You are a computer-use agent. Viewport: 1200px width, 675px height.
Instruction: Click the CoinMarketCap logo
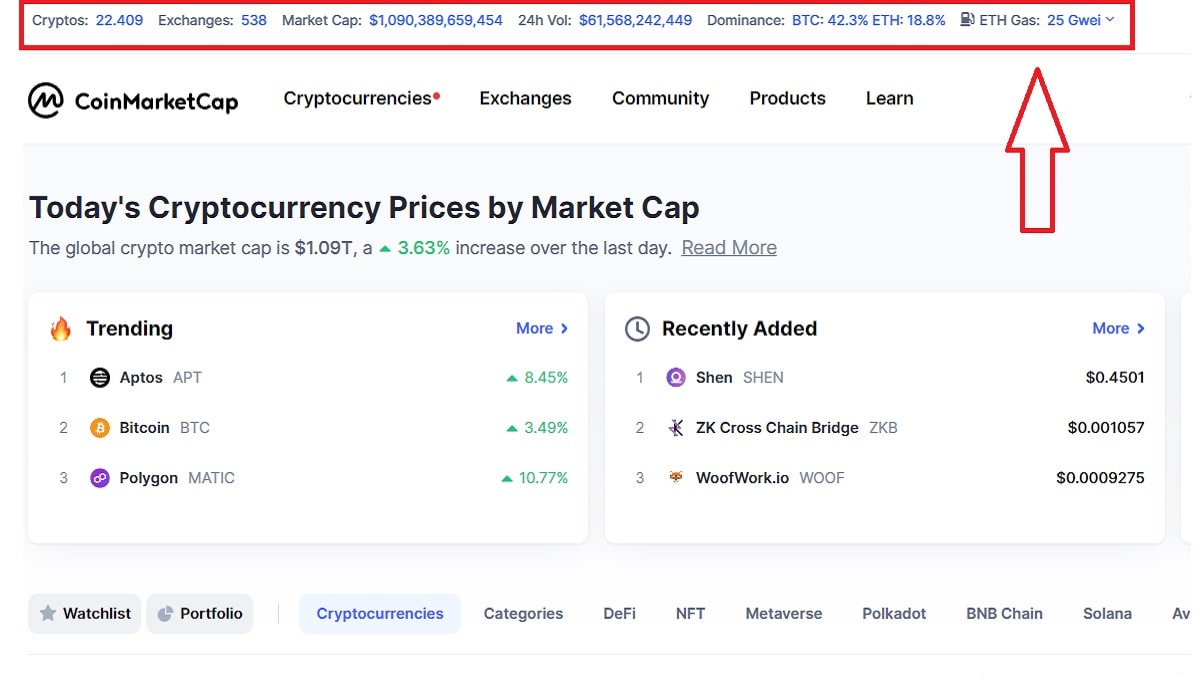point(135,98)
